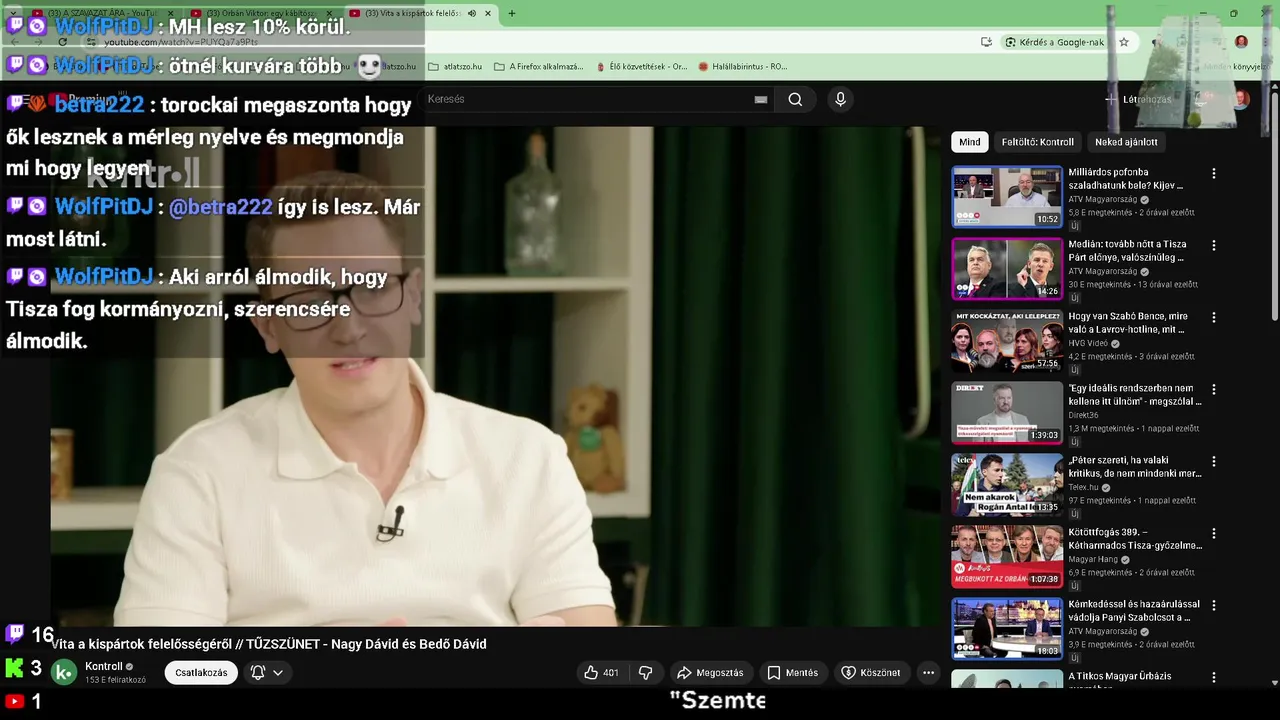Like the video with thumbs up
Image resolution: width=1280 pixels, height=720 pixels.
[591, 673]
